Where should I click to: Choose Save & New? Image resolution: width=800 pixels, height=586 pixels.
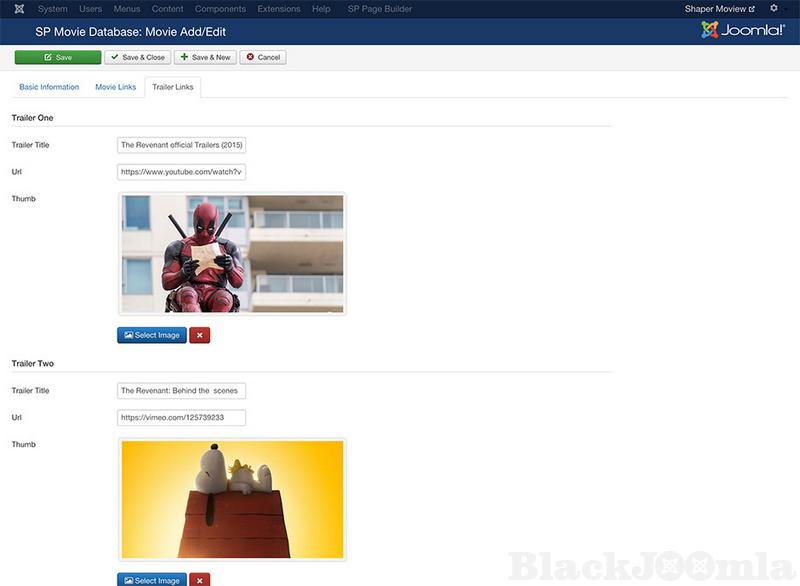tap(205, 57)
